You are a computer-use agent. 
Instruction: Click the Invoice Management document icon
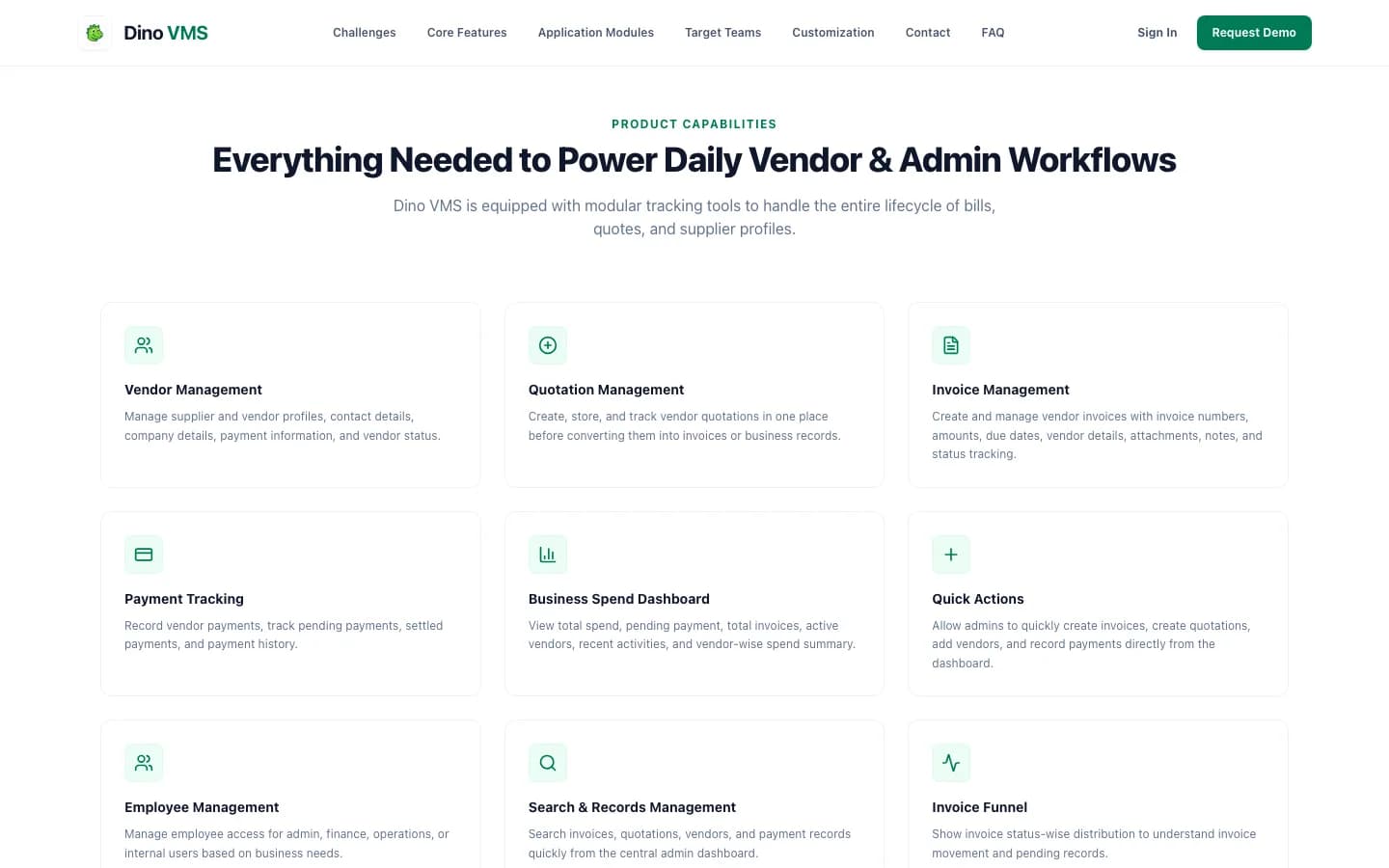[x=951, y=345]
